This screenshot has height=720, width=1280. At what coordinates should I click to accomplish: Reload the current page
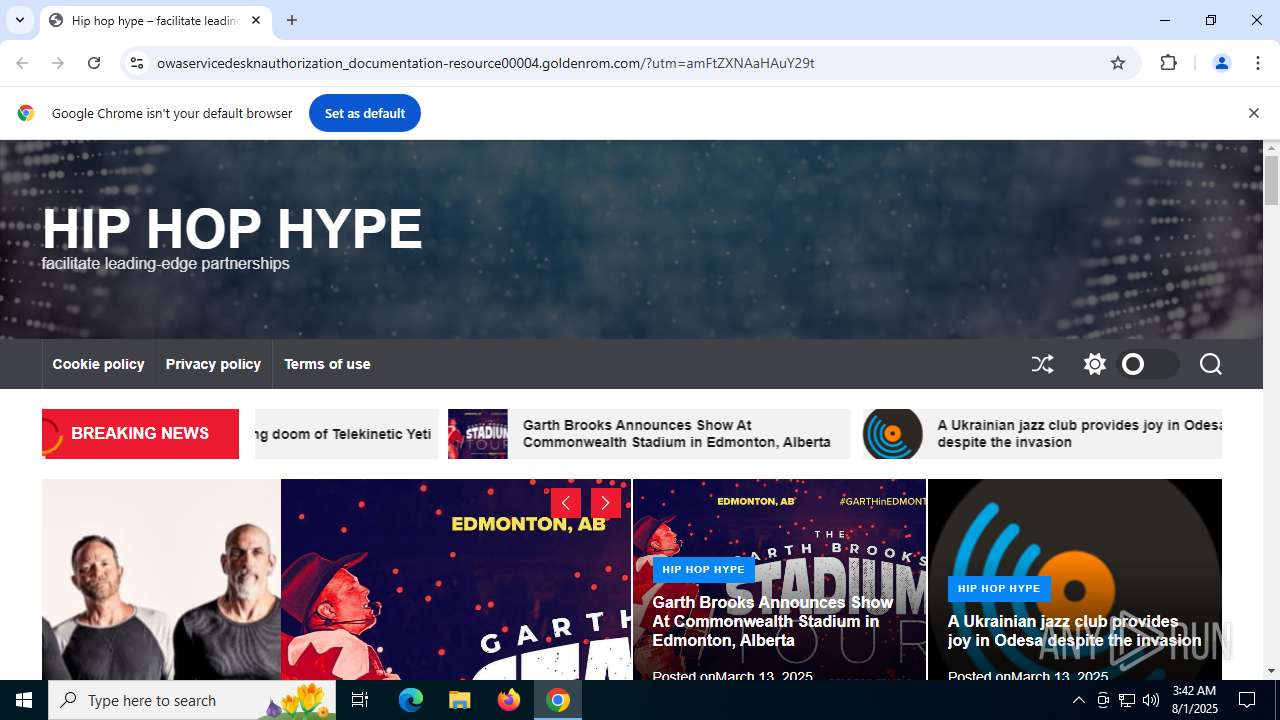click(94, 63)
